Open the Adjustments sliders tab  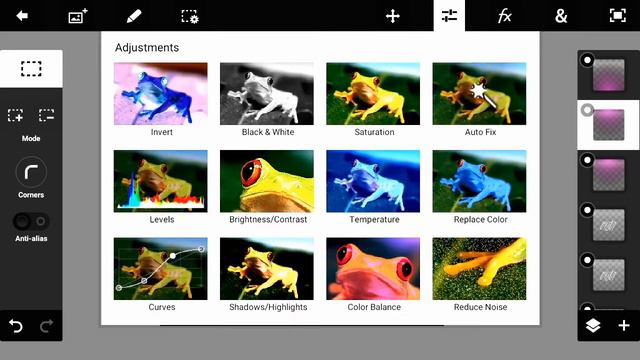coord(449,16)
